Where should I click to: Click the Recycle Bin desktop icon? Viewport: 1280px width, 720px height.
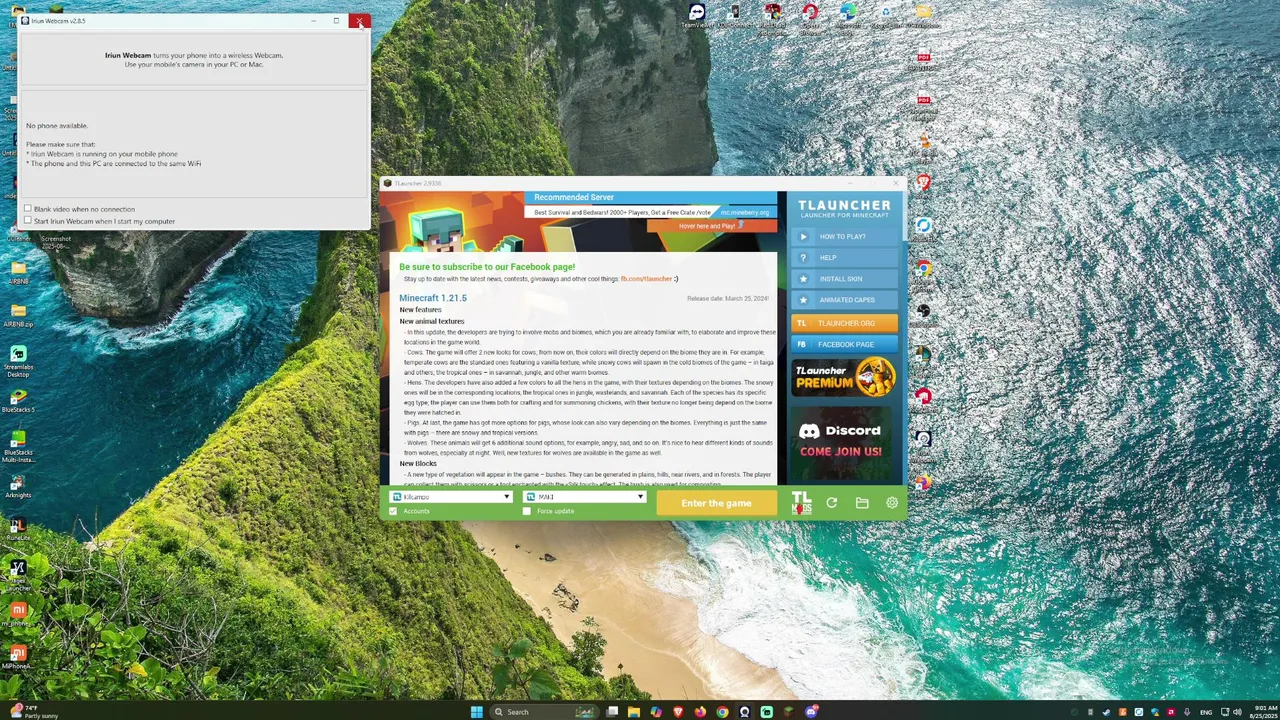(x=886, y=15)
